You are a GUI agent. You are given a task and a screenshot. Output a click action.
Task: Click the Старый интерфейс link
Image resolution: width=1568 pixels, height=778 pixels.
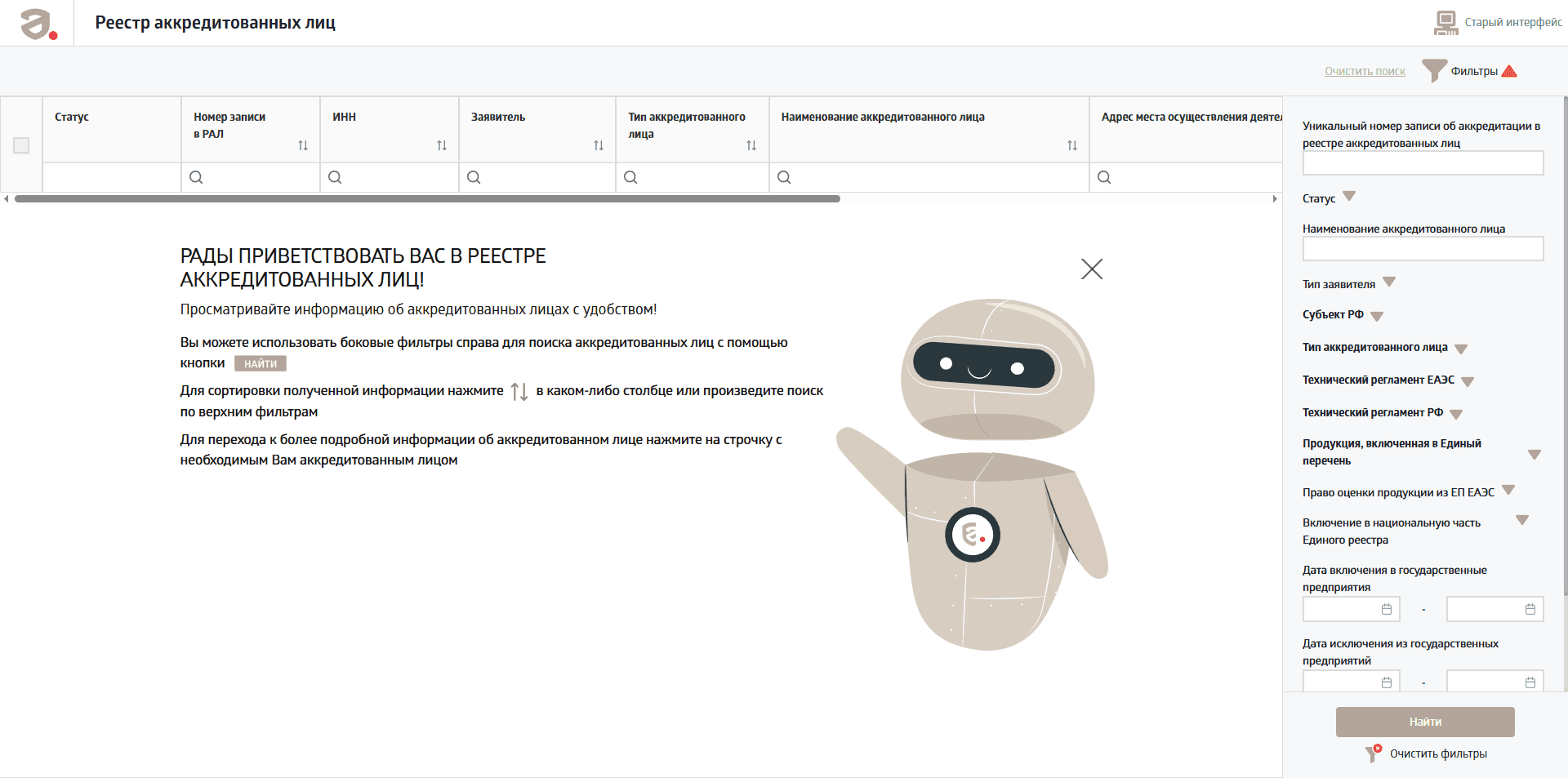tap(1513, 22)
